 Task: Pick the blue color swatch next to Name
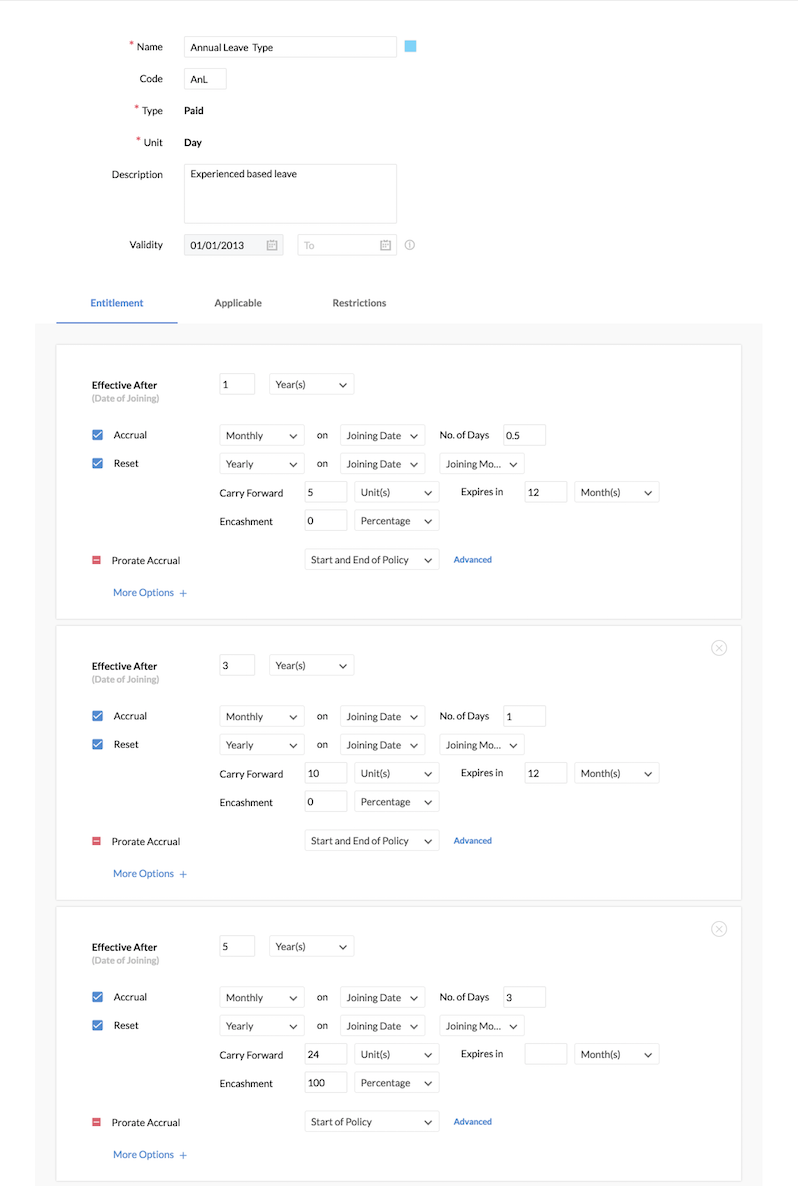[x=411, y=47]
